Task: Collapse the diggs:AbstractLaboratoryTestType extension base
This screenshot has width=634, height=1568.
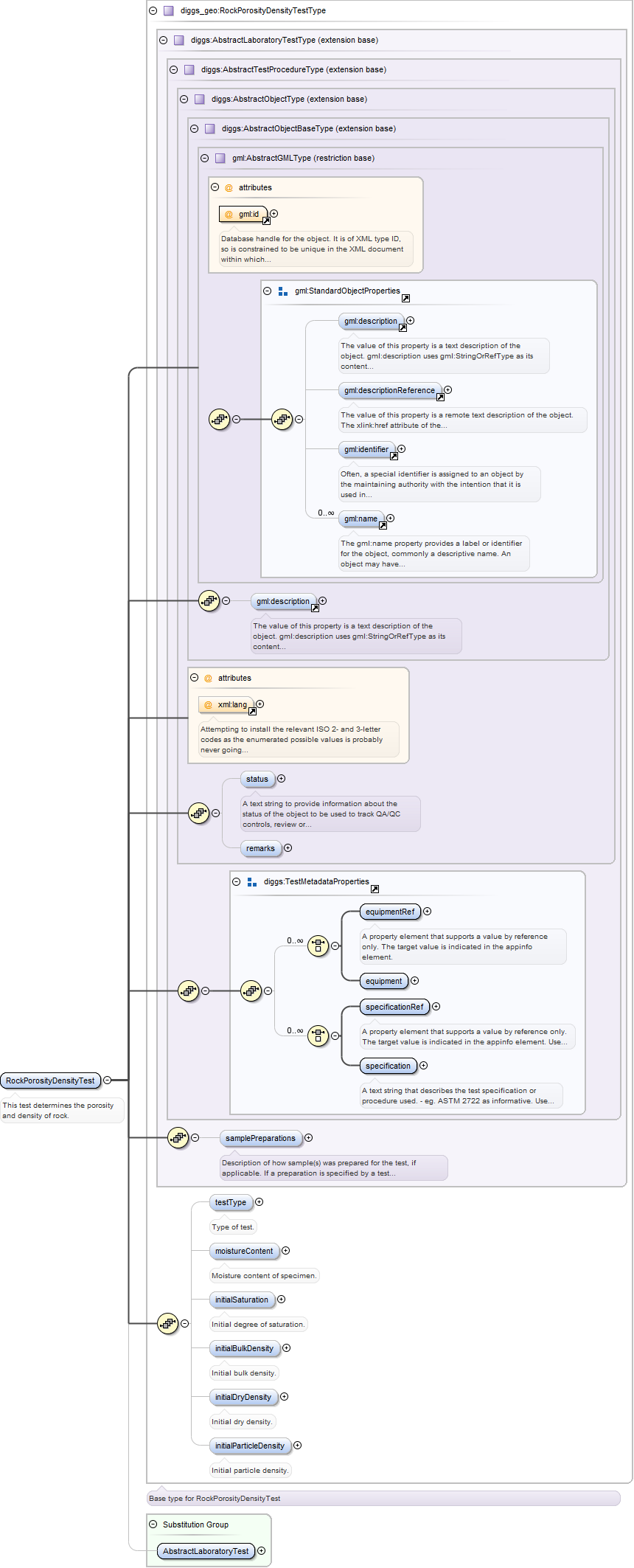Action: click(x=164, y=40)
